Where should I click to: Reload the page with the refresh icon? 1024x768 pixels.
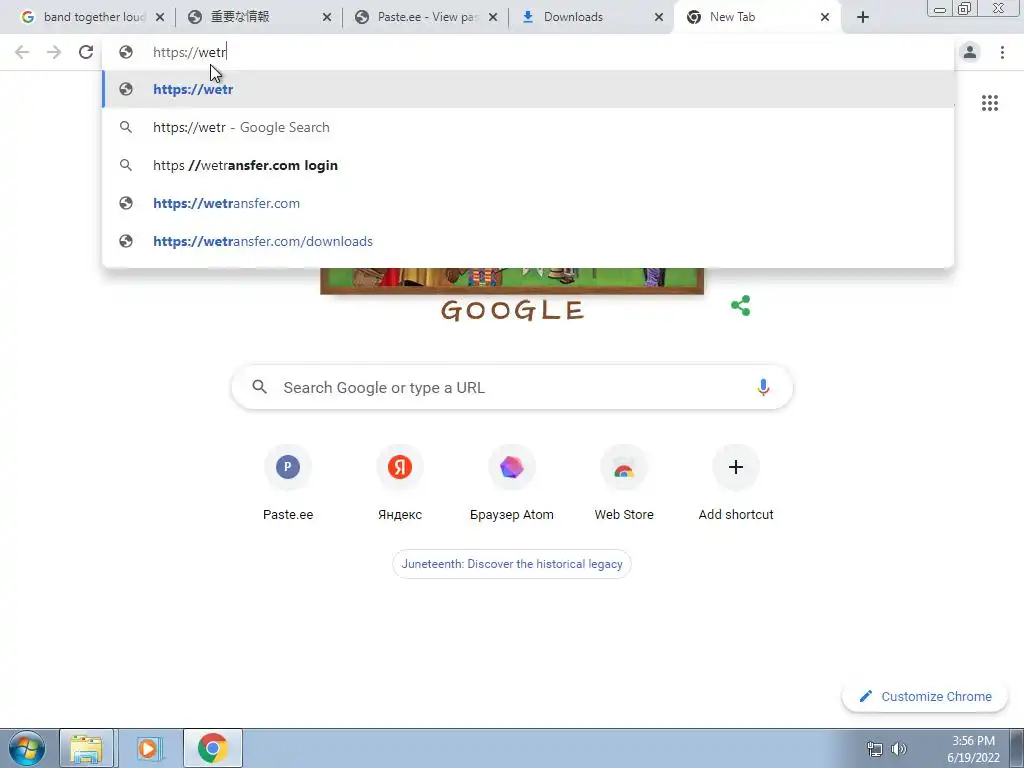click(x=86, y=52)
